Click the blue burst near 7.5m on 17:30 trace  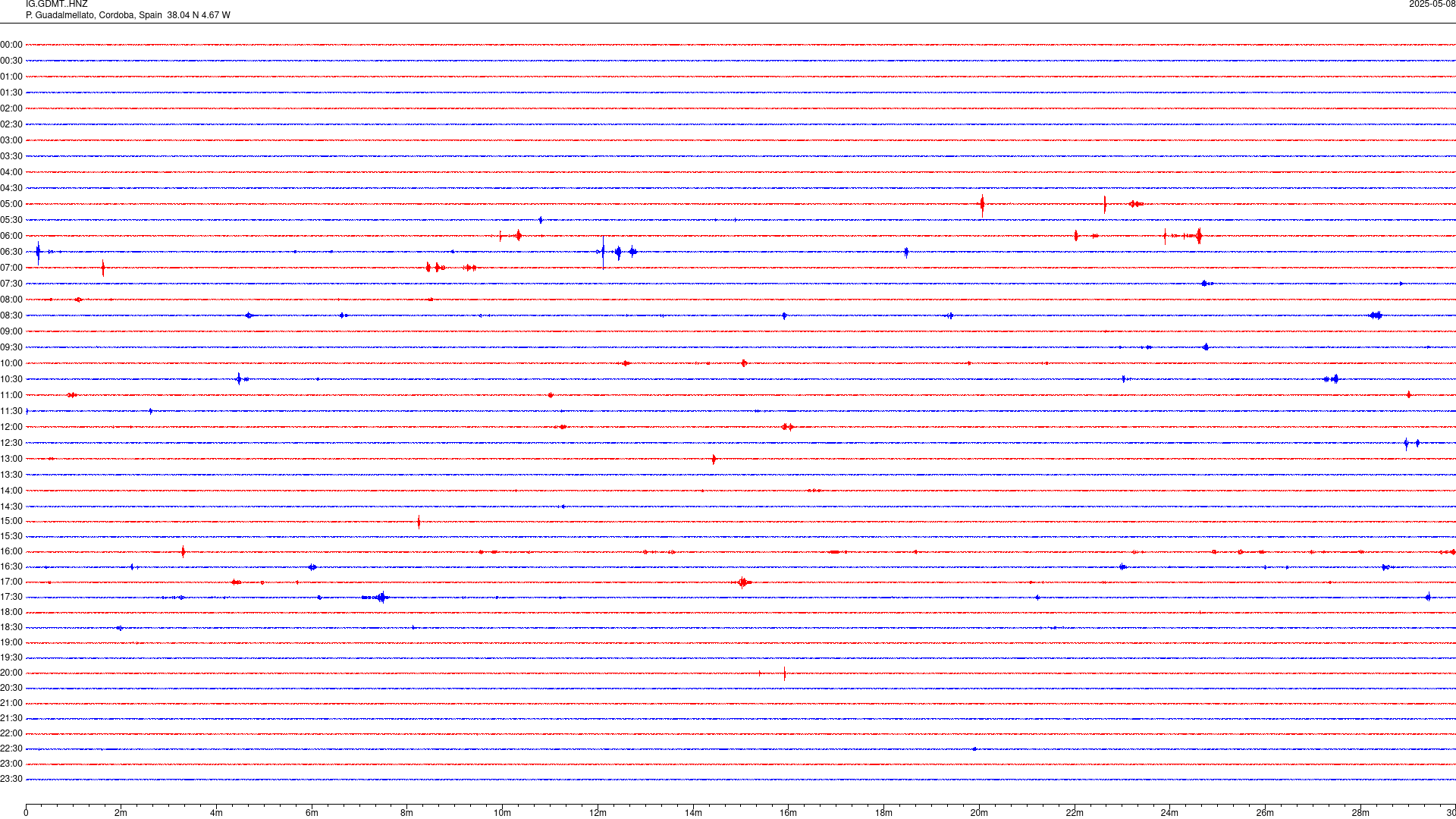381,598
